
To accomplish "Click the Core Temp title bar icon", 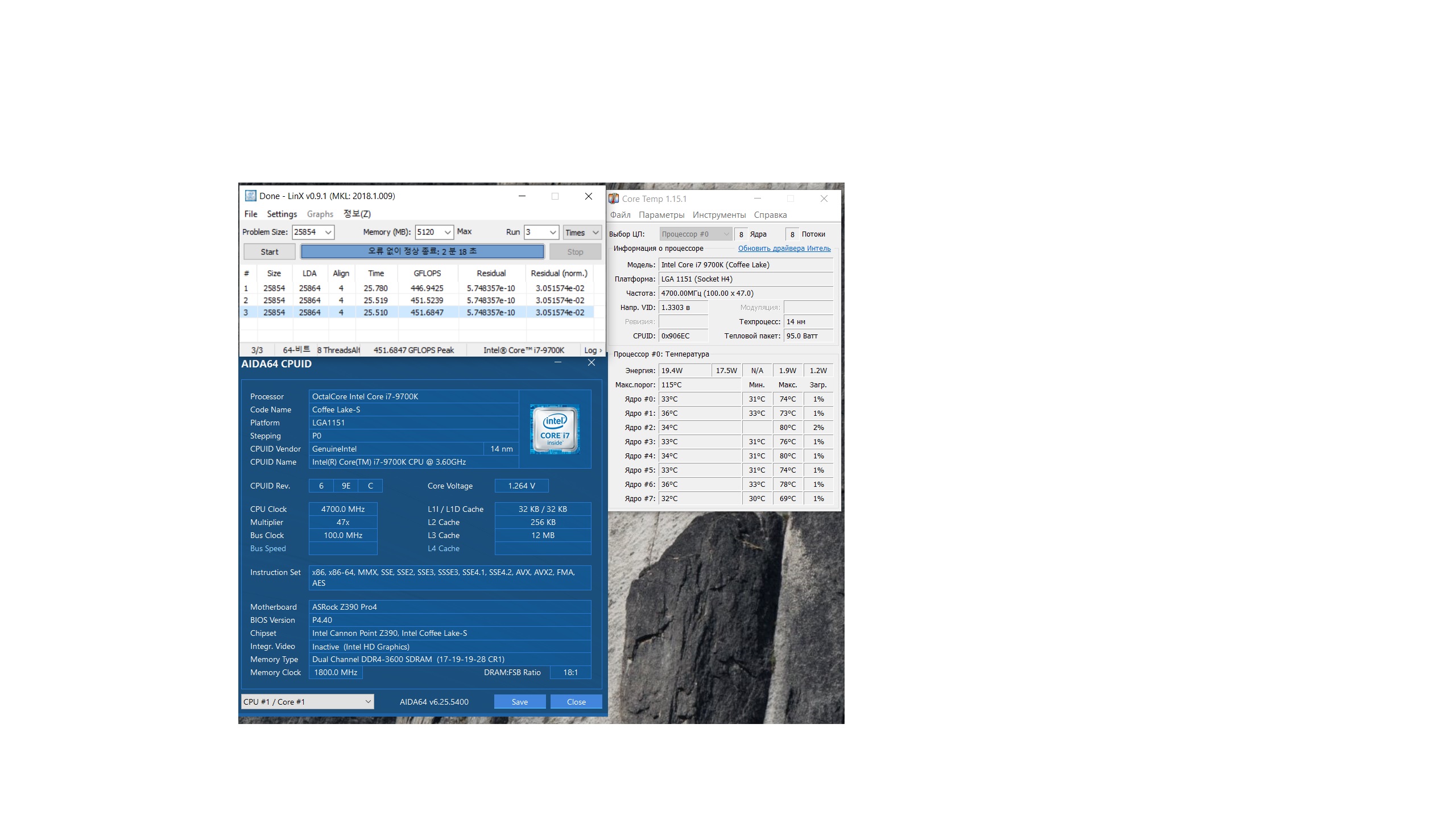I will point(614,198).
